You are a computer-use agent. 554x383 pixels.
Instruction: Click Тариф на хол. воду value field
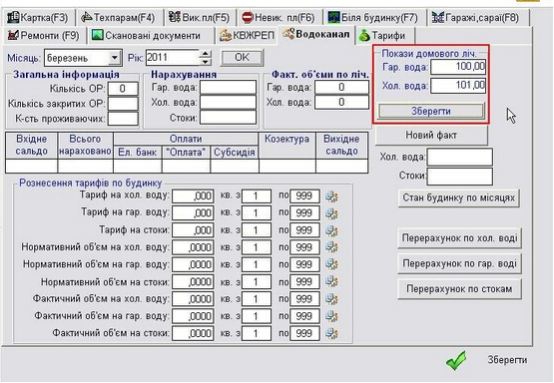pos(193,196)
